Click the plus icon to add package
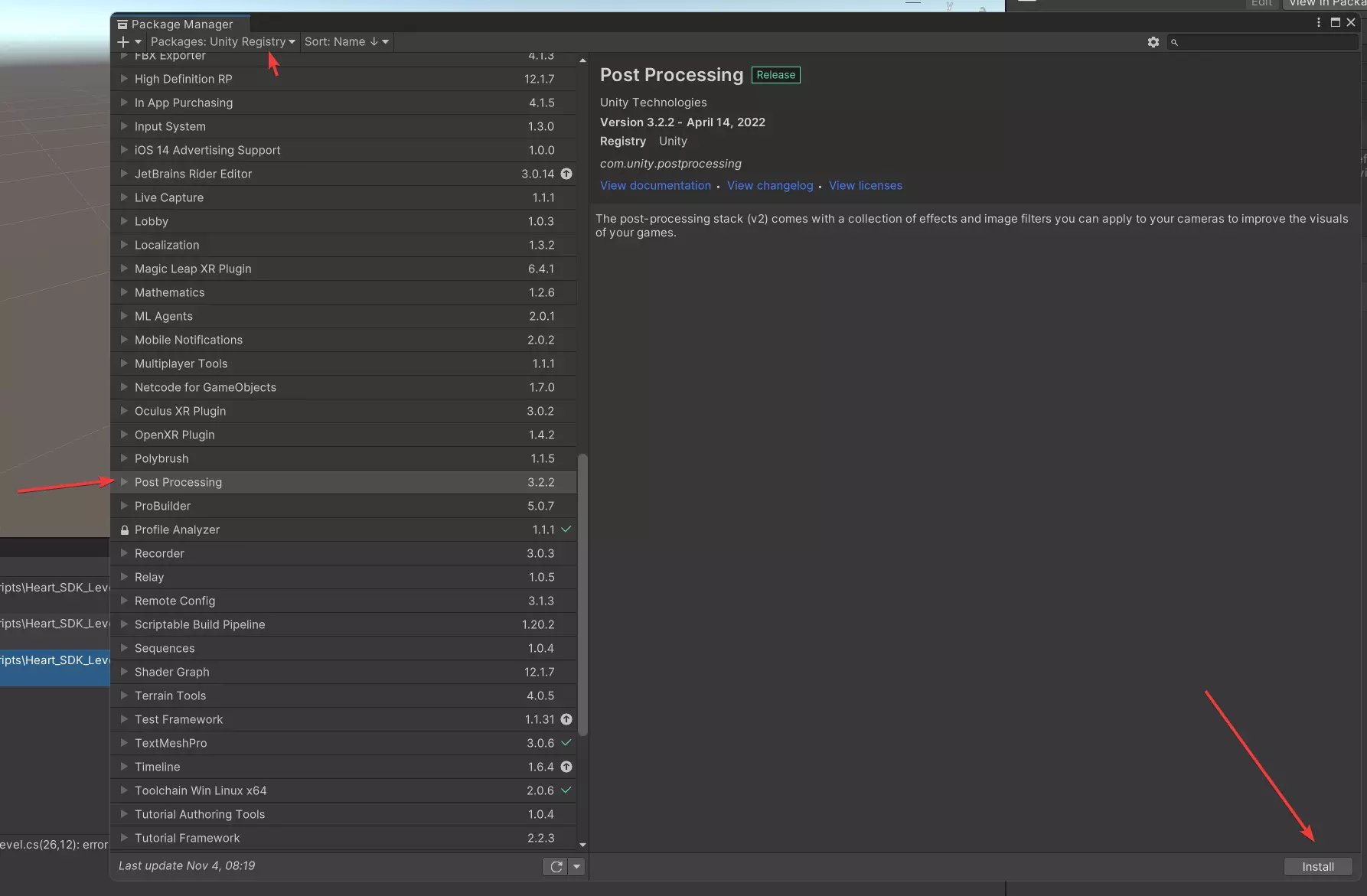The height and width of the screenshot is (896, 1367). pyautogui.click(x=123, y=42)
